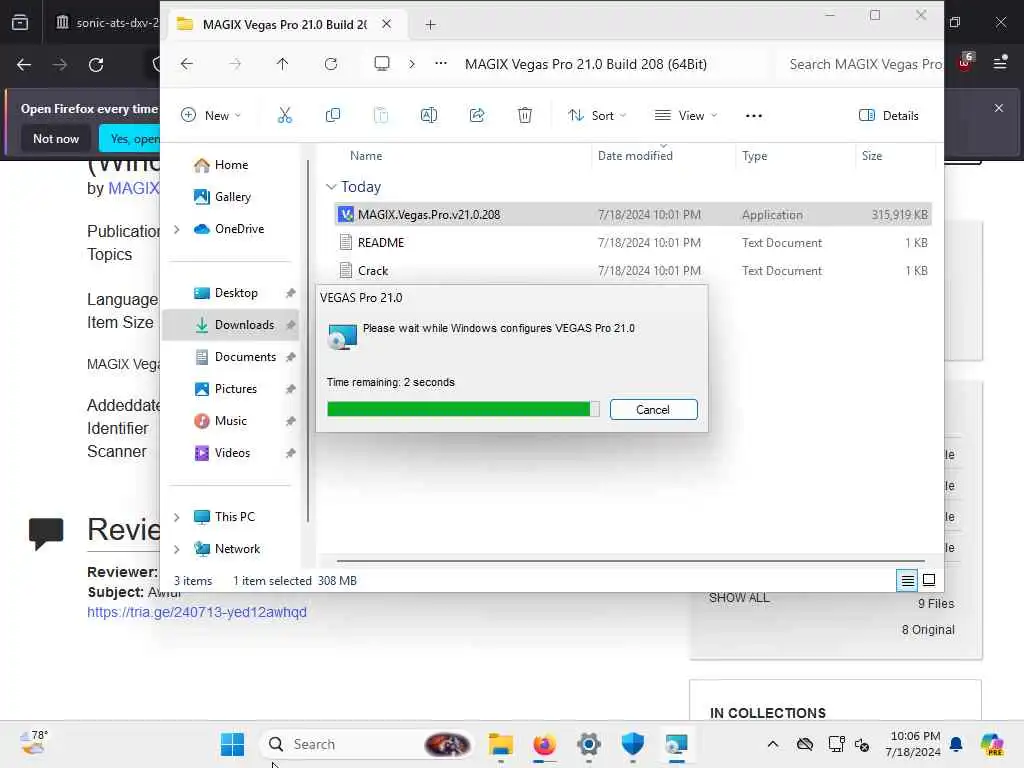This screenshot has width=1024, height=768.
Task: Click the installer icon in the taskbar
Action: coord(677,744)
